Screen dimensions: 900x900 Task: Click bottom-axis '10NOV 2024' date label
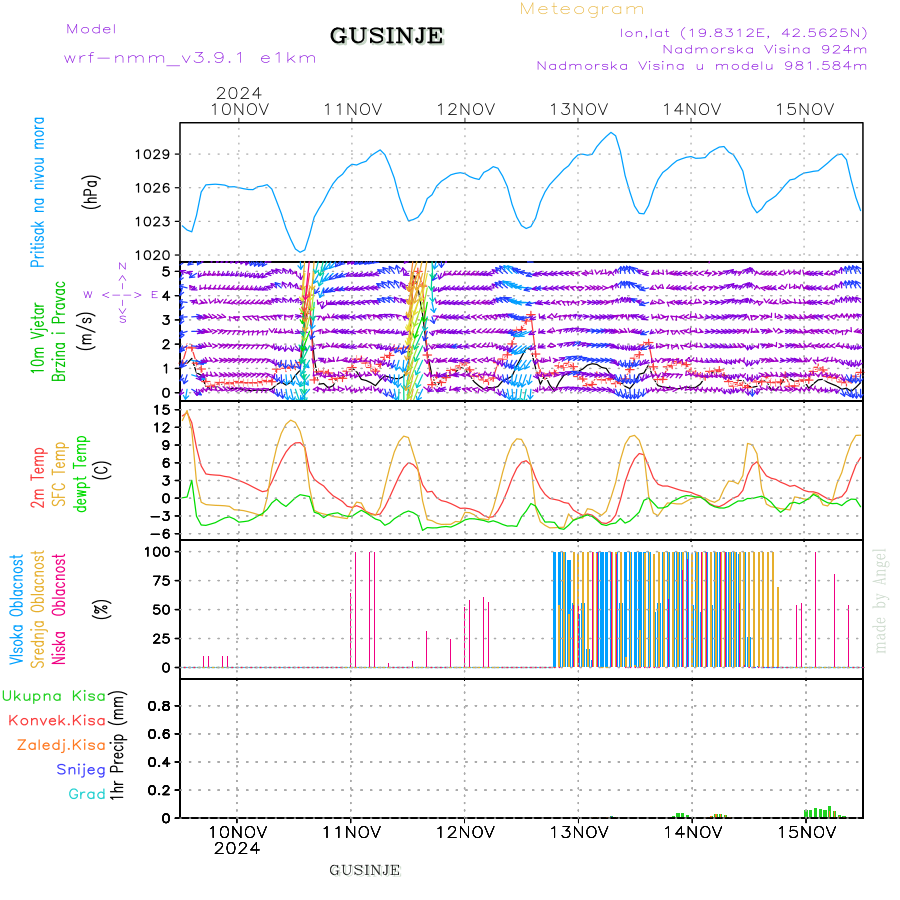237,841
